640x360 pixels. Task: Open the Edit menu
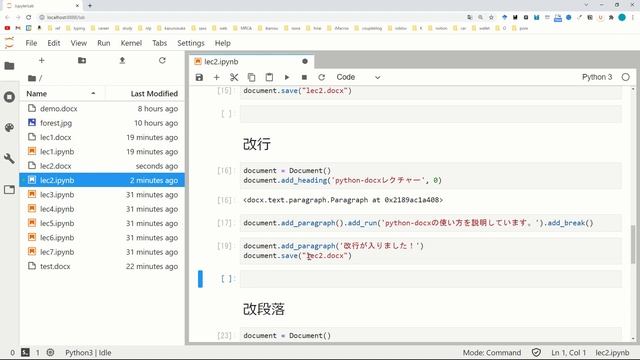[53, 43]
